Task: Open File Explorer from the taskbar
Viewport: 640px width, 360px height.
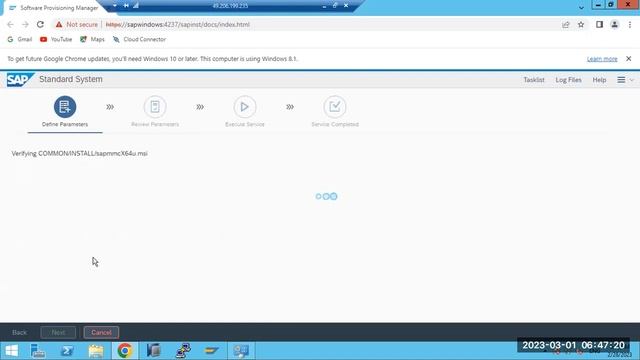Action: click(x=96, y=351)
